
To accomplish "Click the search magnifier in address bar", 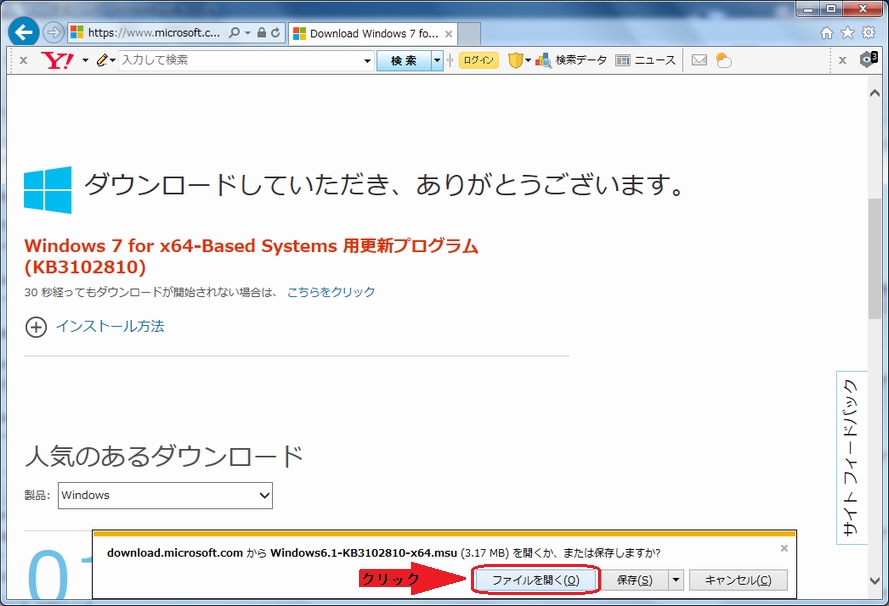I will (x=234, y=33).
